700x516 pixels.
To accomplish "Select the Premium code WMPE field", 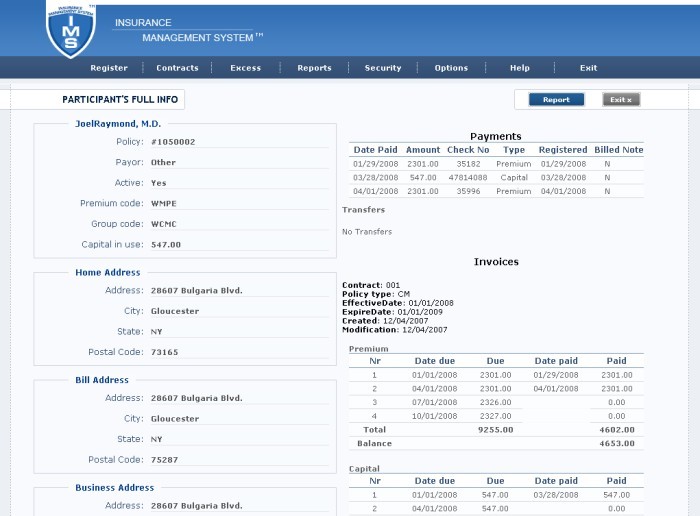I will coord(240,204).
